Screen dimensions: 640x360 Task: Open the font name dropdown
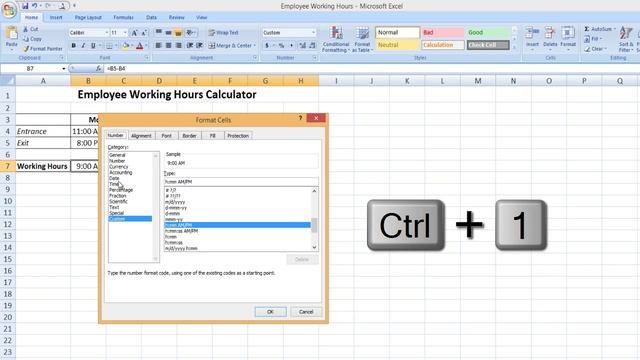click(x=107, y=33)
